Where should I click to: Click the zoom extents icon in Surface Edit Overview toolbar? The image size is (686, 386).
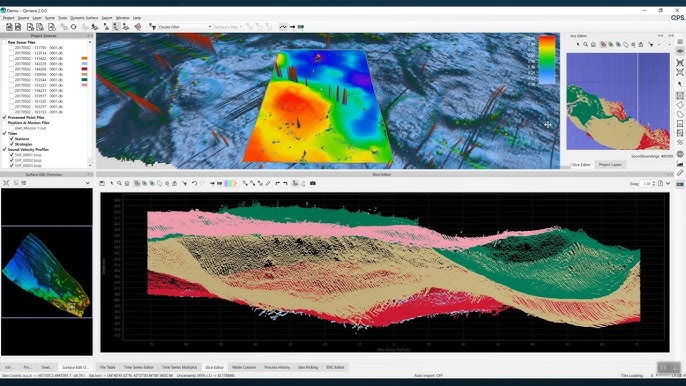point(6,183)
